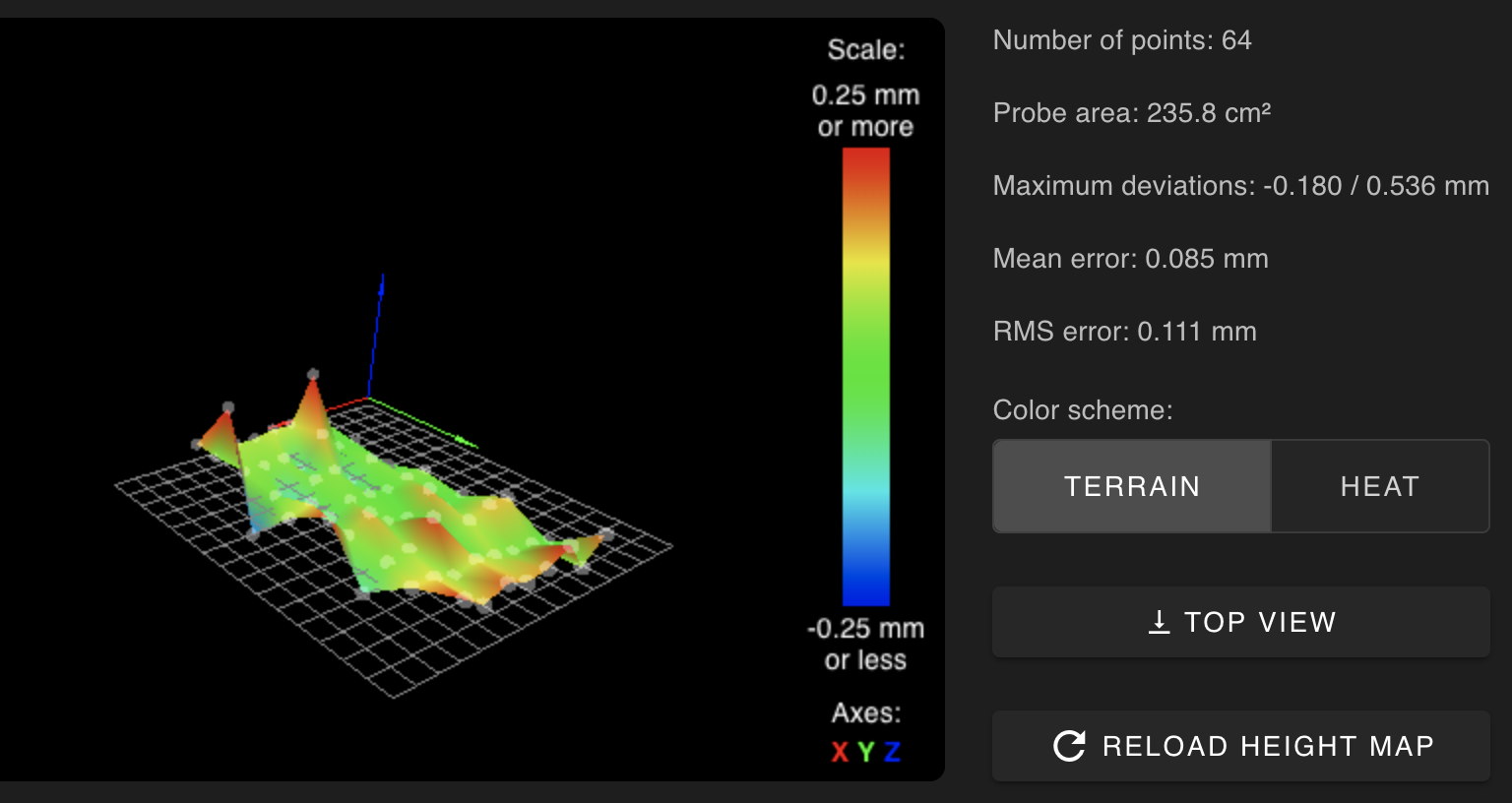Click the blue Z axis arrow
The height and width of the screenshot is (803, 1512).
click(x=376, y=335)
